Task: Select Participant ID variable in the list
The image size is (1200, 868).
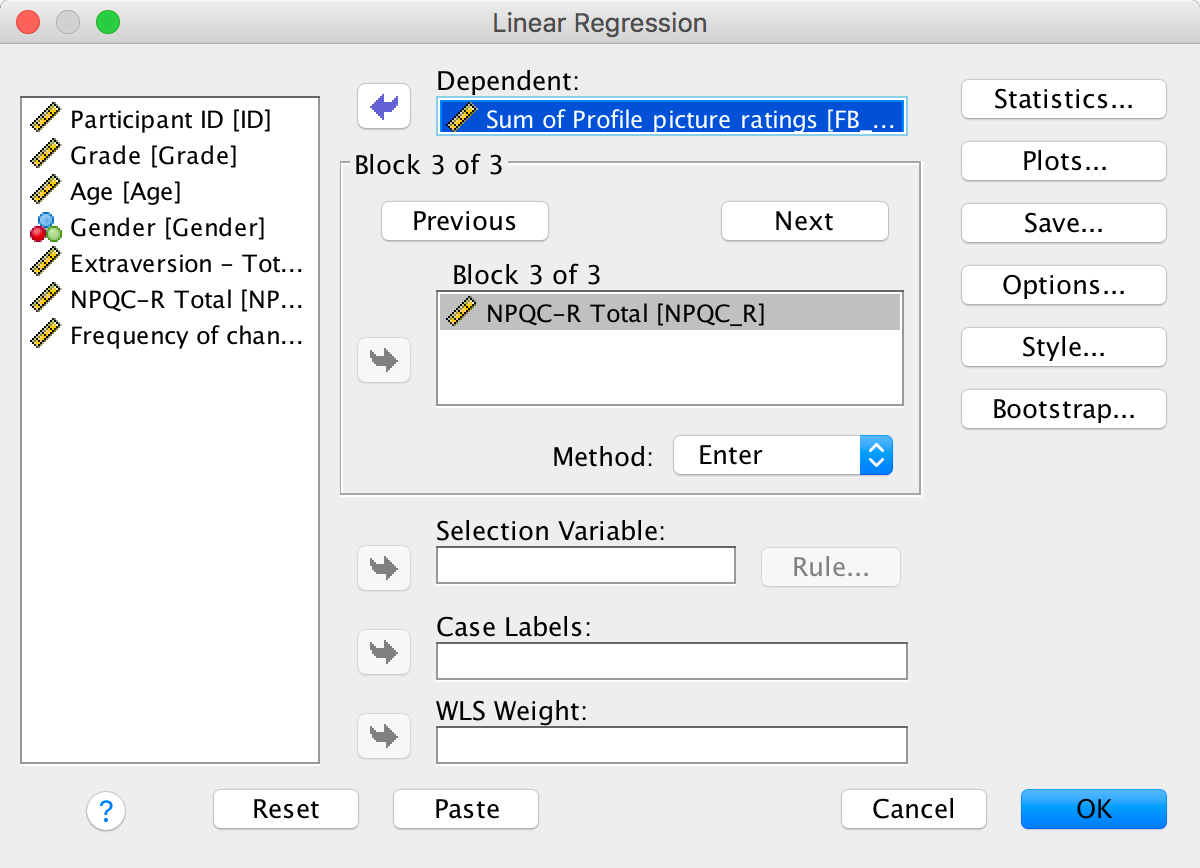Action: tap(169, 120)
